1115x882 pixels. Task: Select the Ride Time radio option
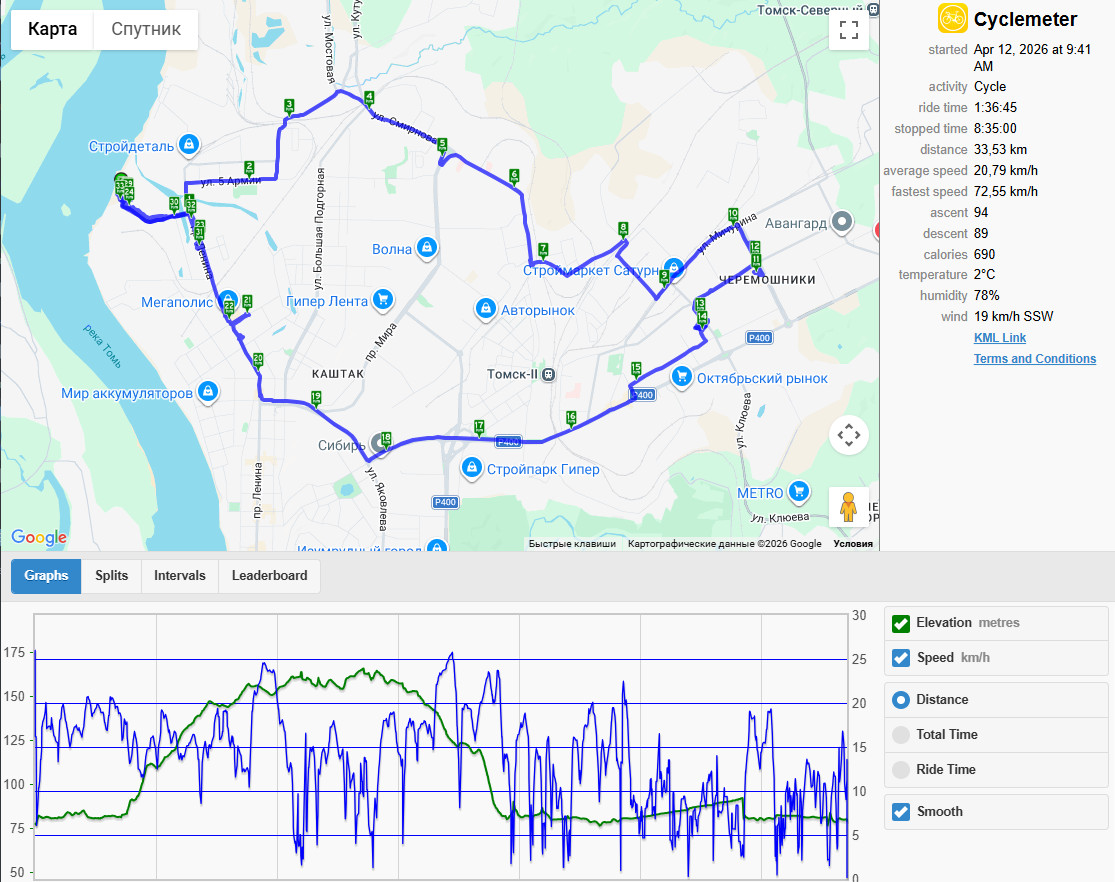[x=900, y=770]
